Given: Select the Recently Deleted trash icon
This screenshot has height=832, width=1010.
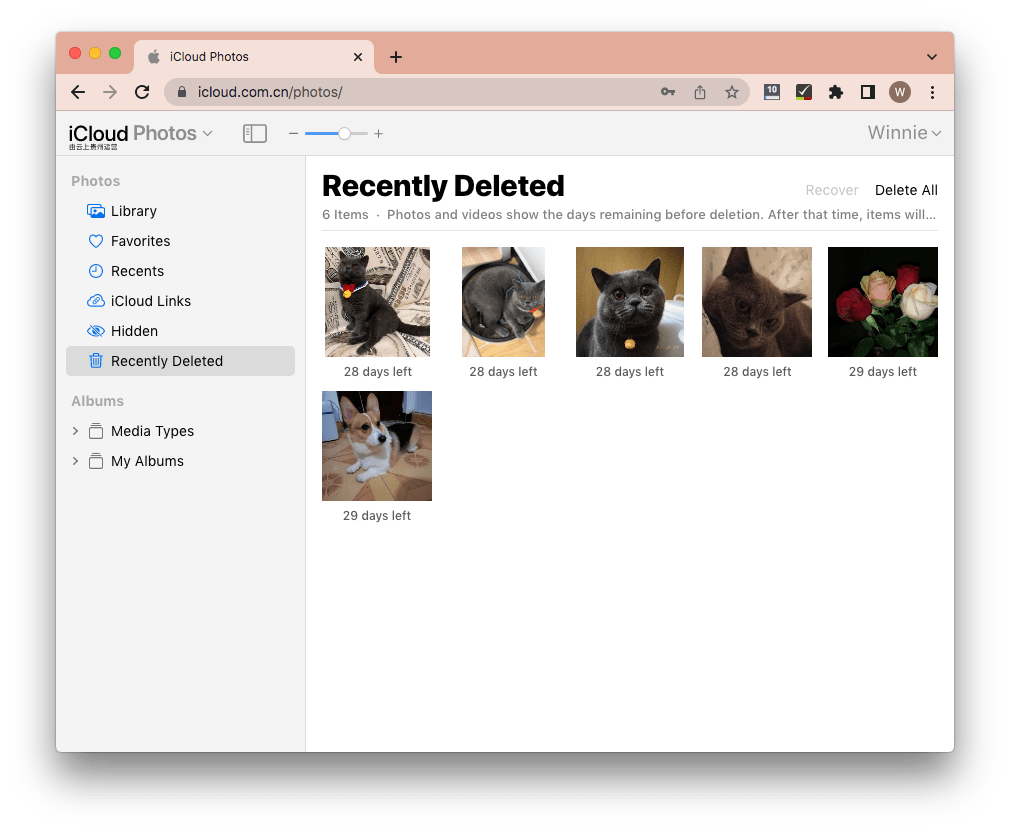Looking at the screenshot, I should (94, 361).
